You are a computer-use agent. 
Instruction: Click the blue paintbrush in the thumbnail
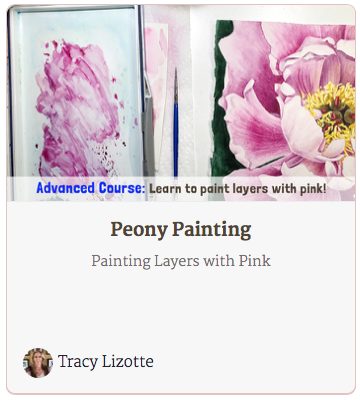(x=176, y=122)
